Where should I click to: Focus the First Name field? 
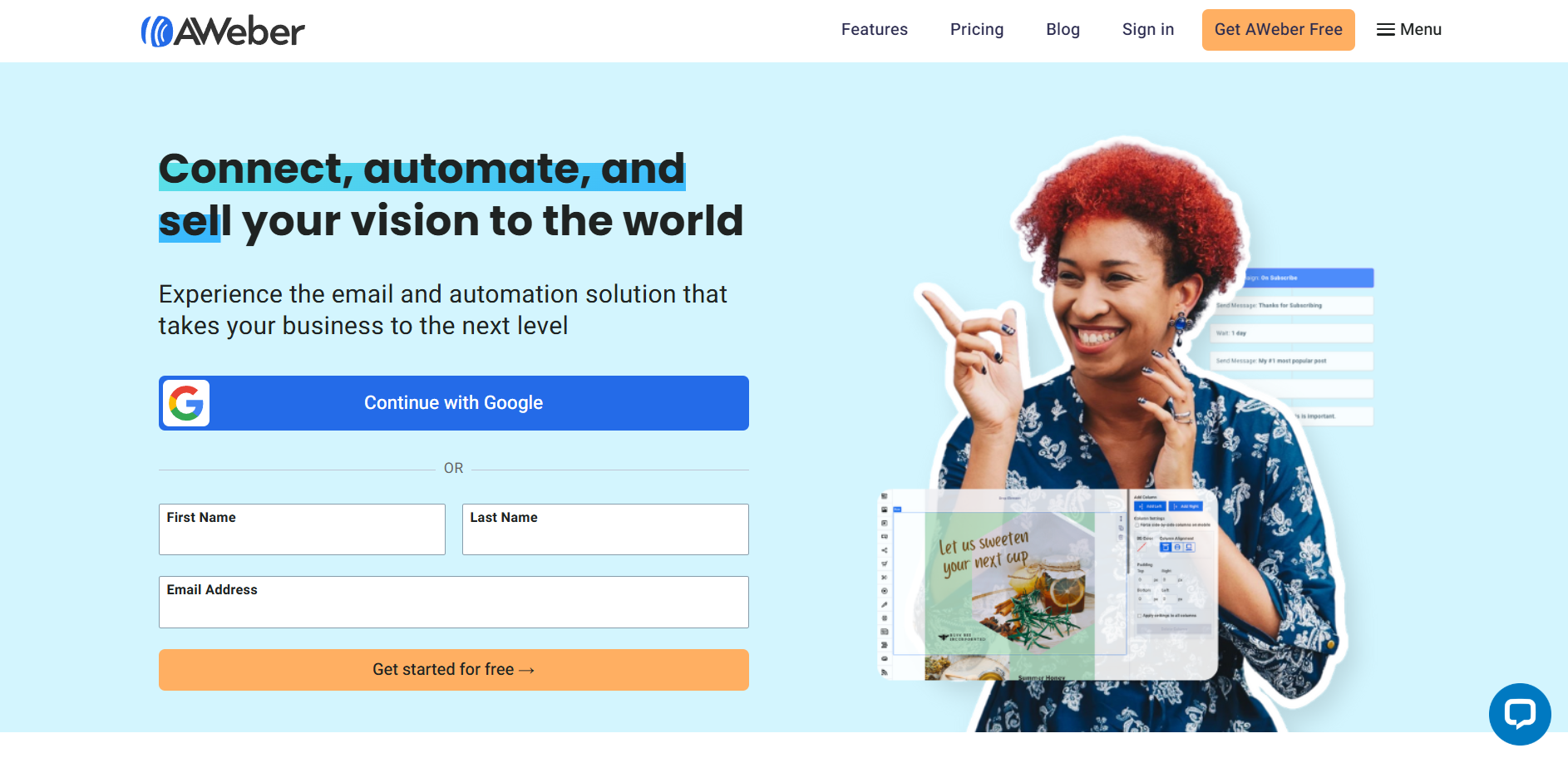coord(302,529)
